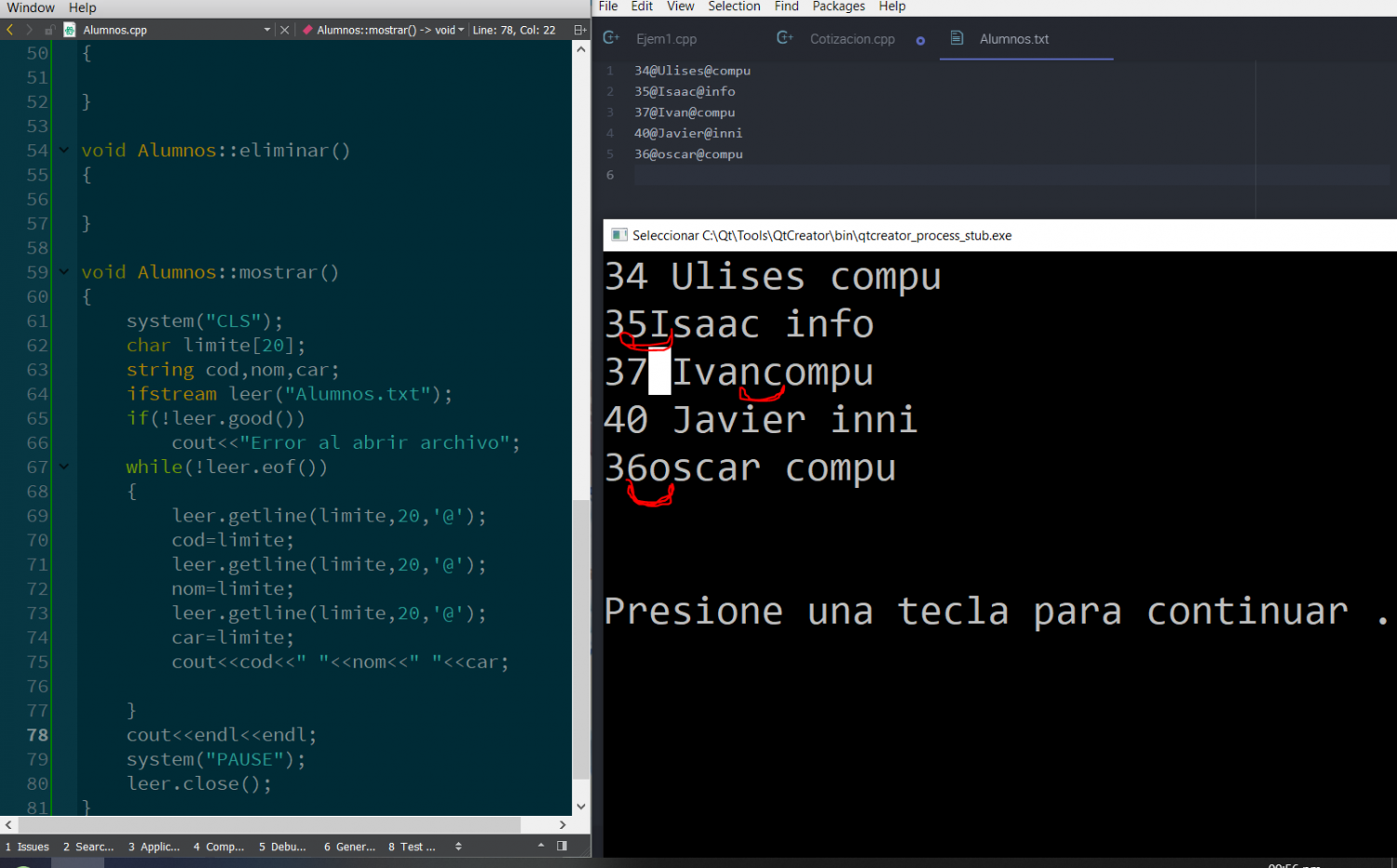Click gutter line number 6 in Alumnos.txt
This screenshot has width=1397, height=868.
(610, 175)
